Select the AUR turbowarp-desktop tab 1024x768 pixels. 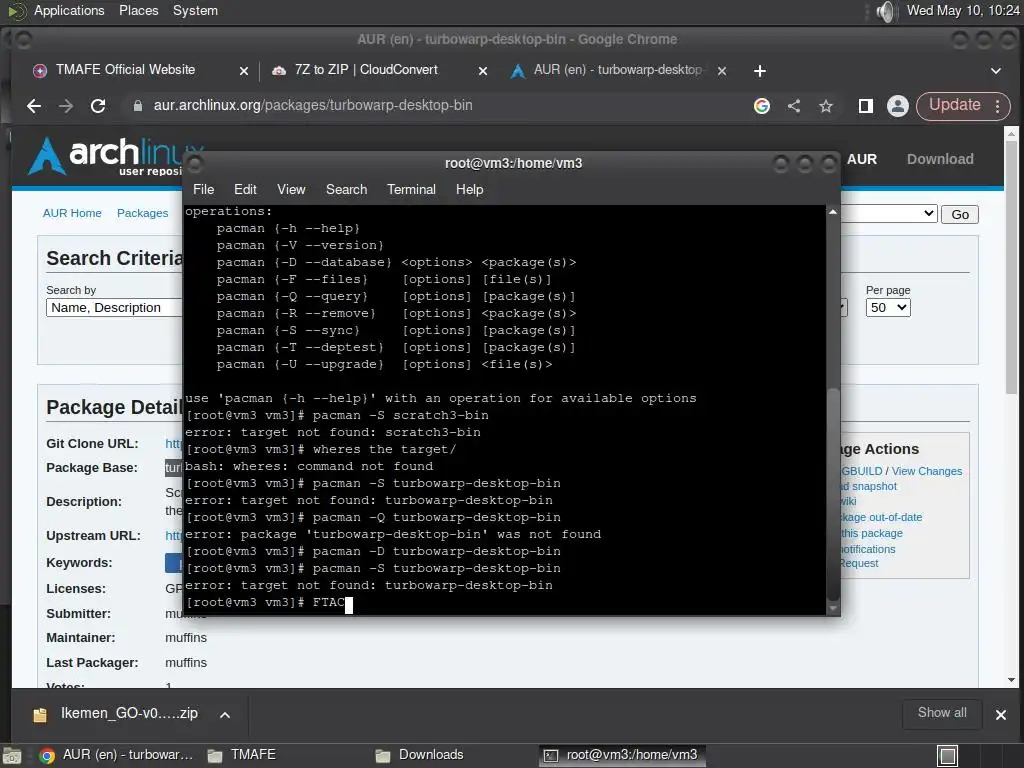click(x=617, y=70)
